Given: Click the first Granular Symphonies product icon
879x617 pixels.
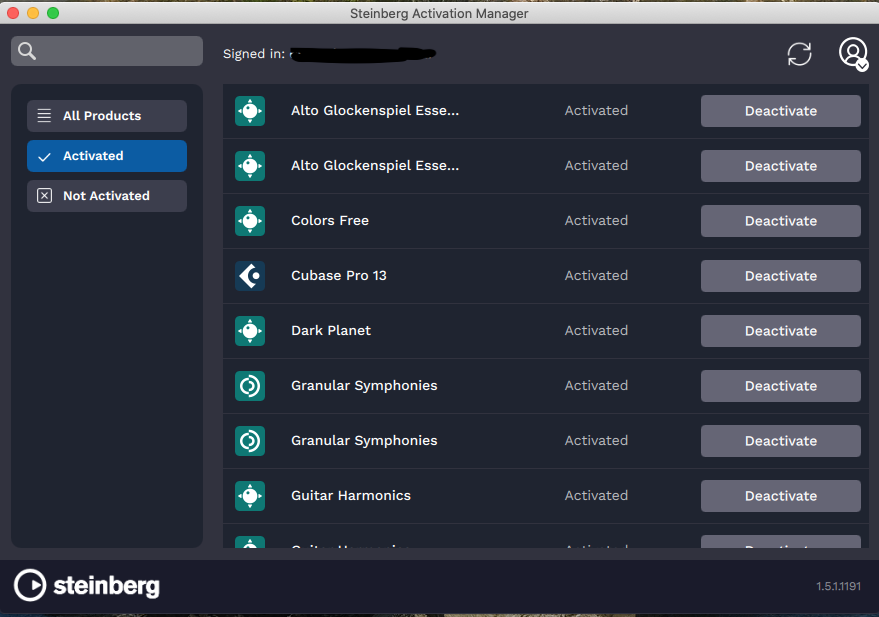Looking at the screenshot, I should pyautogui.click(x=250, y=386).
